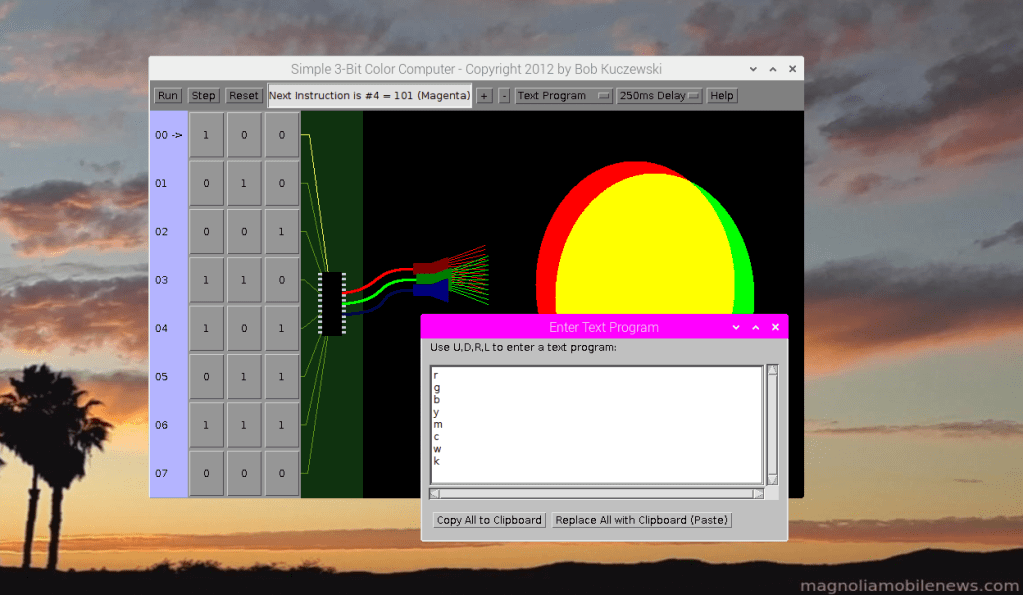Minimize the Enter Text Program dialog
This screenshot has height=595, width=1023.
[x=736, y=327]
